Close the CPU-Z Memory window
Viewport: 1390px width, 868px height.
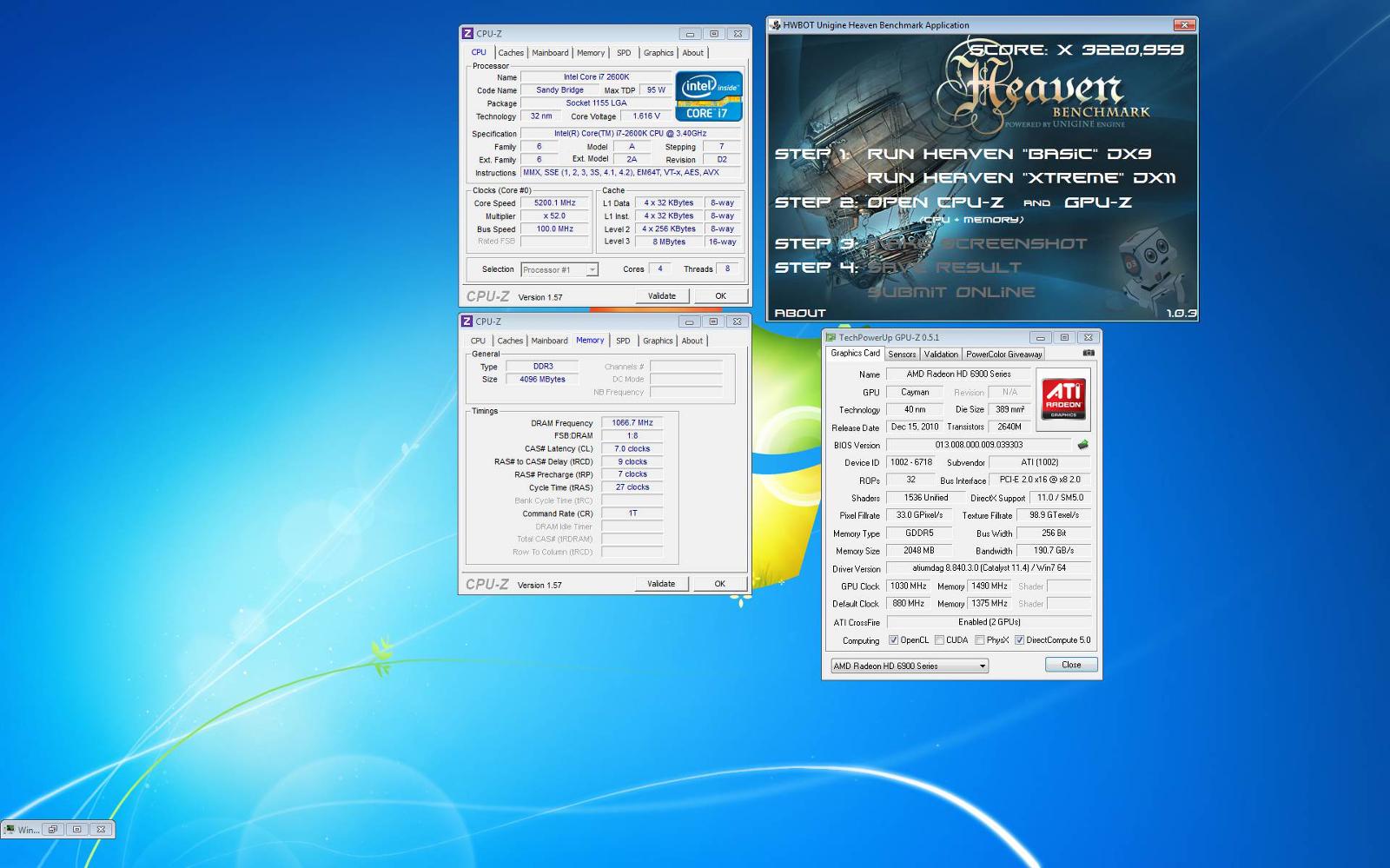(x=737, y=321)
